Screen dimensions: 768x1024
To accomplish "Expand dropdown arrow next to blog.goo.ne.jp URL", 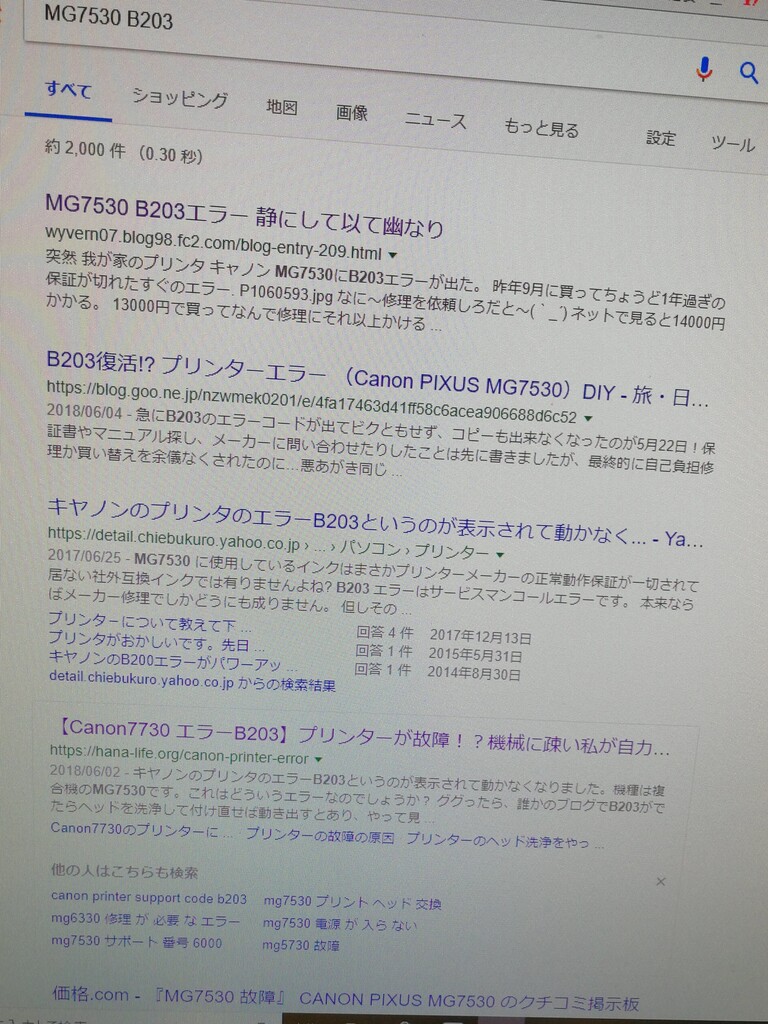I will pos(588,418).
